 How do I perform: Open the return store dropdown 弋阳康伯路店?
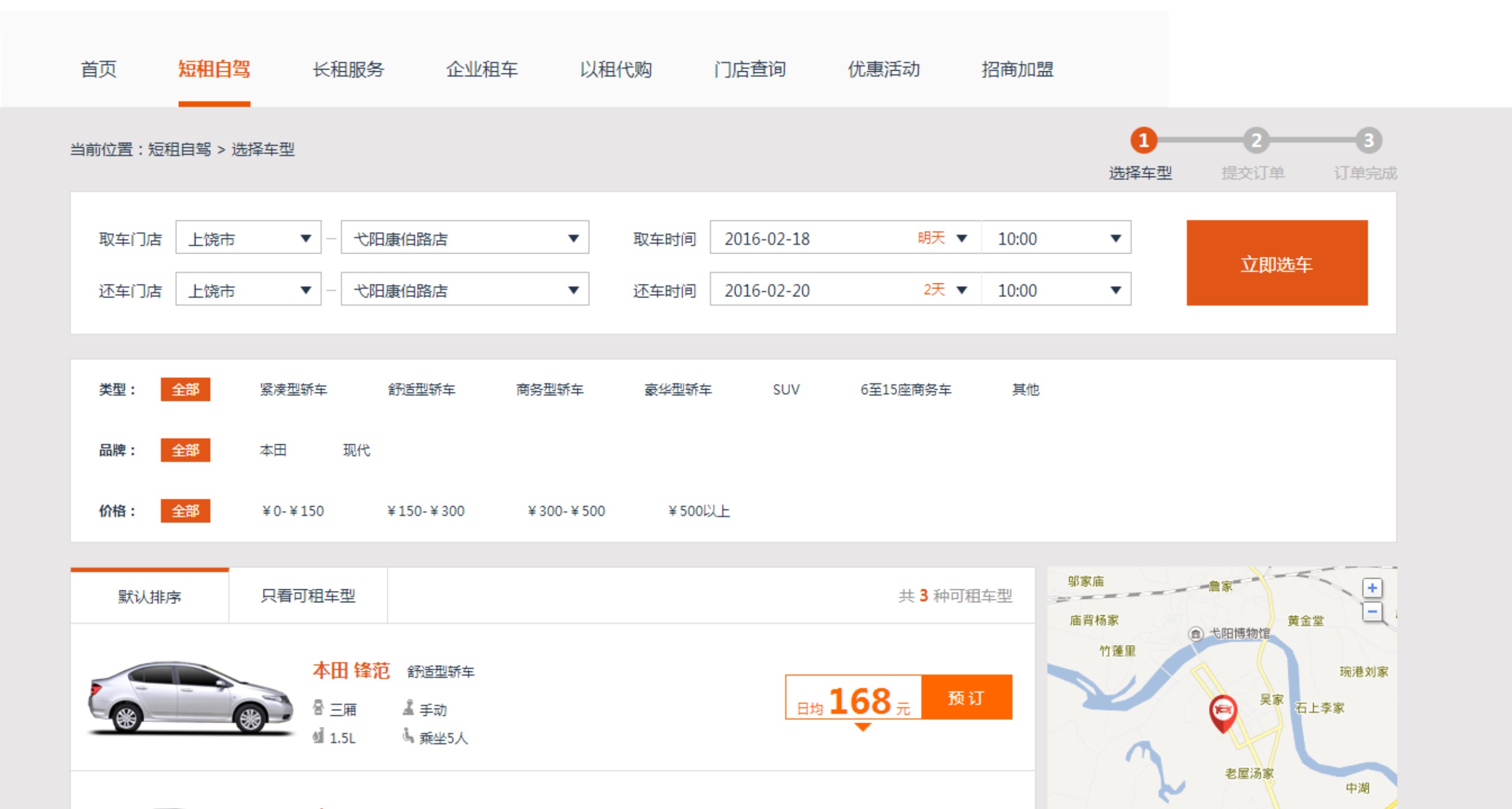tap(464, 290)
